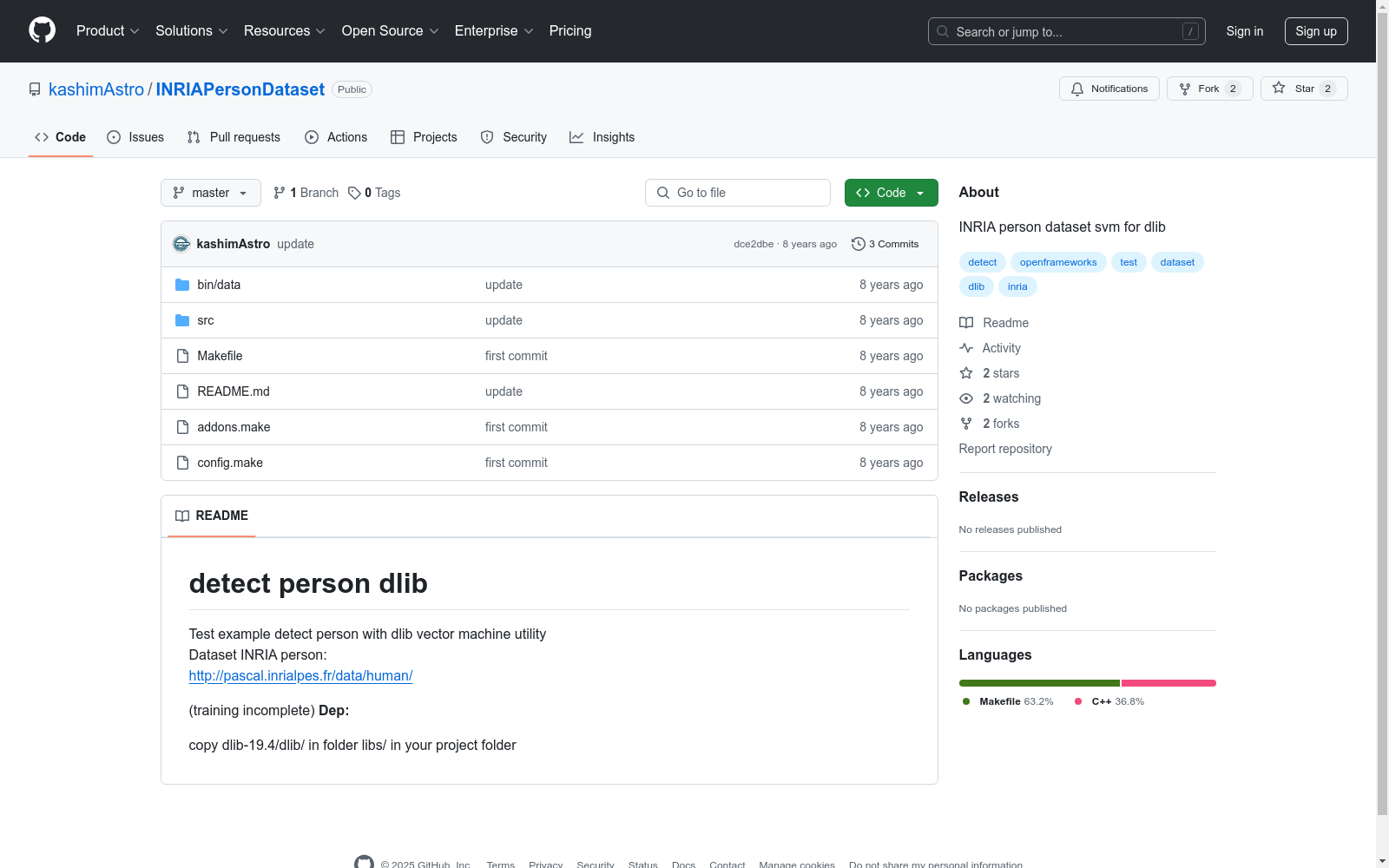This screenshot has height=868, width=1389.
Task: Click the search magnifier icon in header
Action: click(x=943, y=31)
